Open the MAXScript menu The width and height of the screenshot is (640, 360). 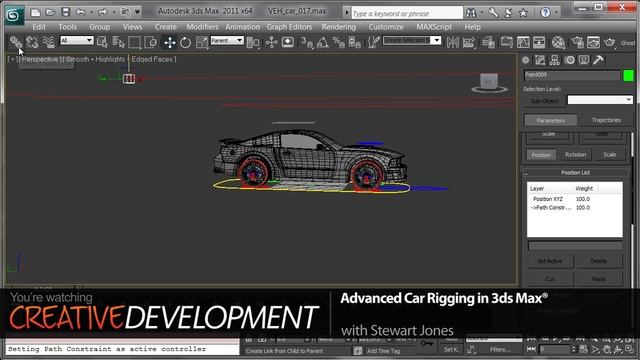click(434, 27)
